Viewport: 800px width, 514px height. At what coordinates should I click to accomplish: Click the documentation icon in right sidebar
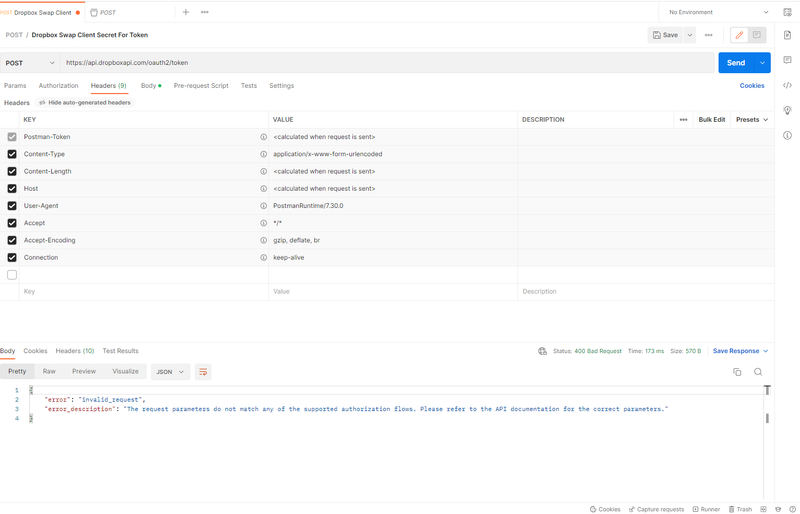point(787,35)
